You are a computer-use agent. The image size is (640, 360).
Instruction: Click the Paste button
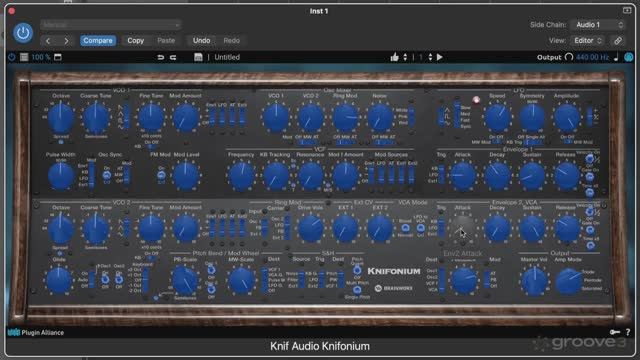166,40
